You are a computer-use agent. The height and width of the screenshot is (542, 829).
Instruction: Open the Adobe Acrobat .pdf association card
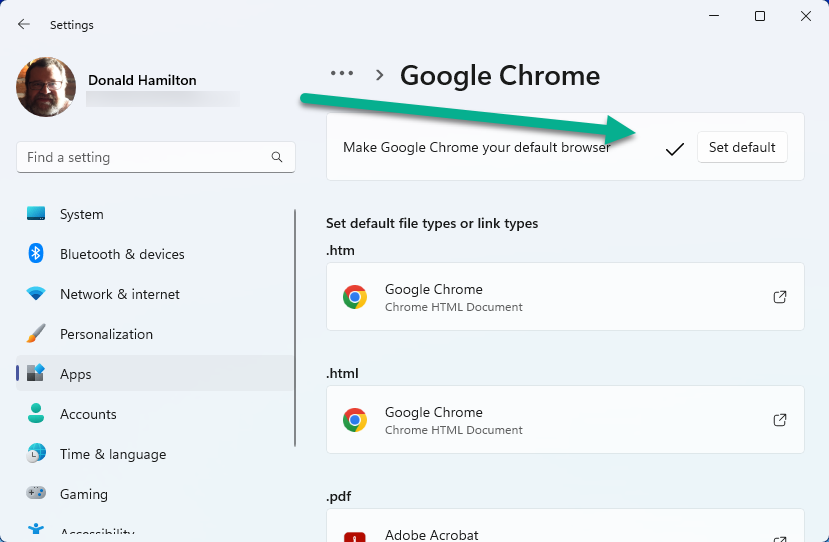565,526
